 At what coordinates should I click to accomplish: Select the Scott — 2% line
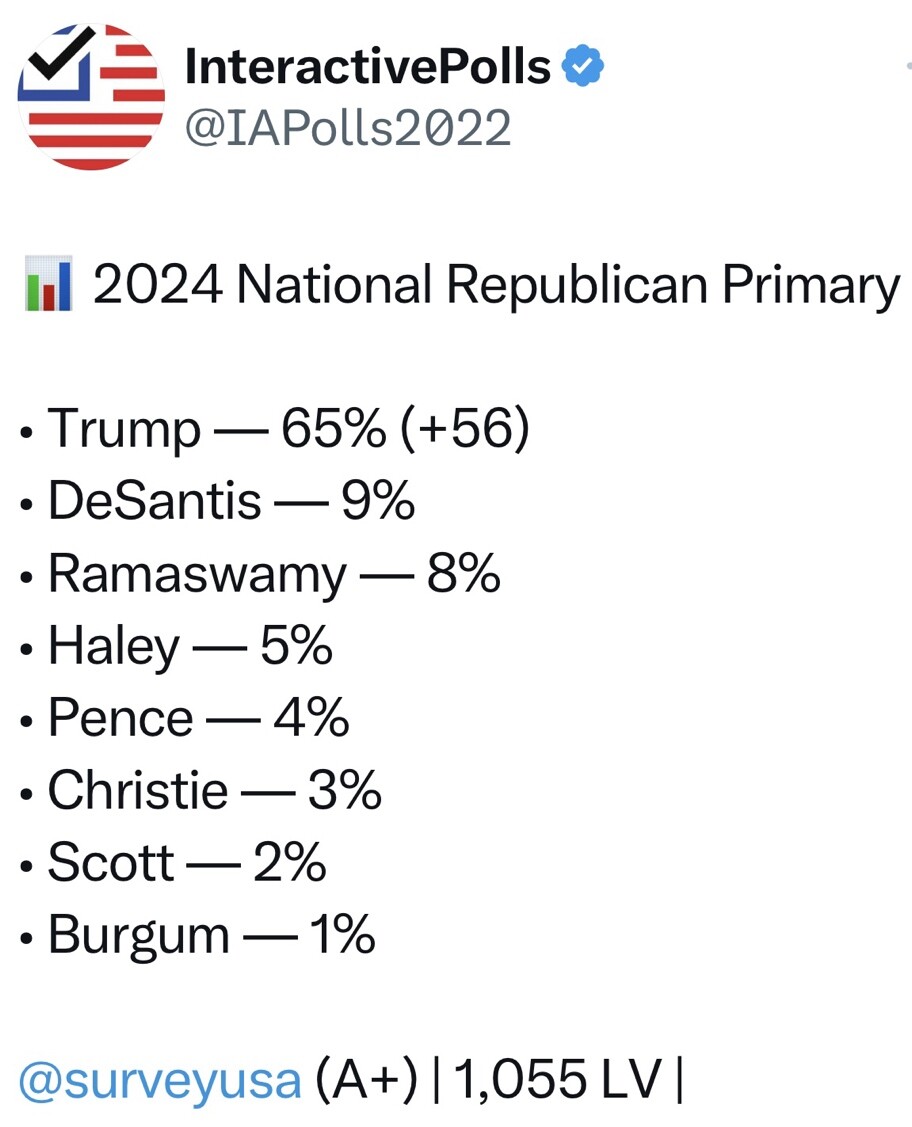click(x=174, y=862)
